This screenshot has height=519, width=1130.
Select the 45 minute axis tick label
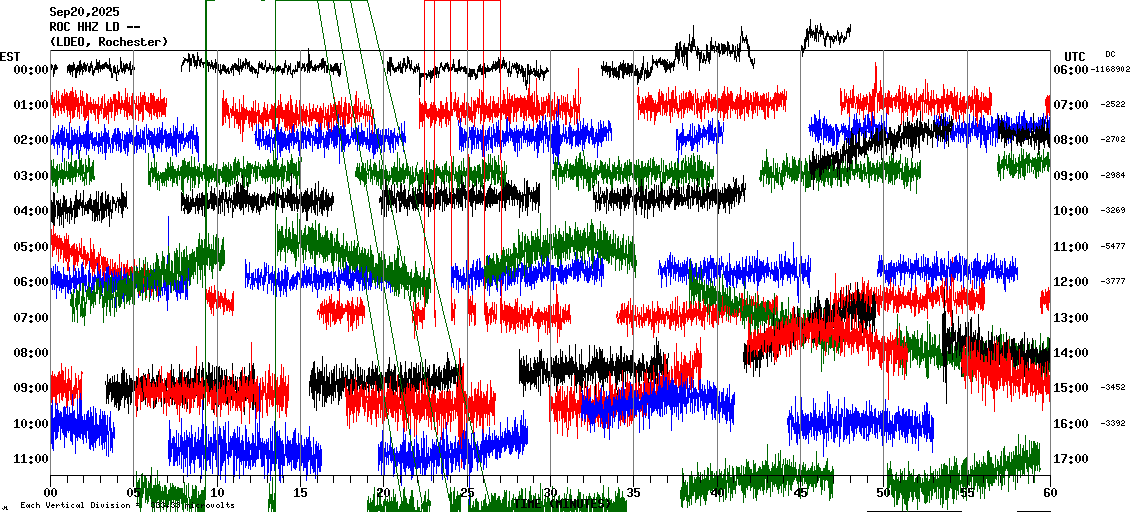pos(800,493)
